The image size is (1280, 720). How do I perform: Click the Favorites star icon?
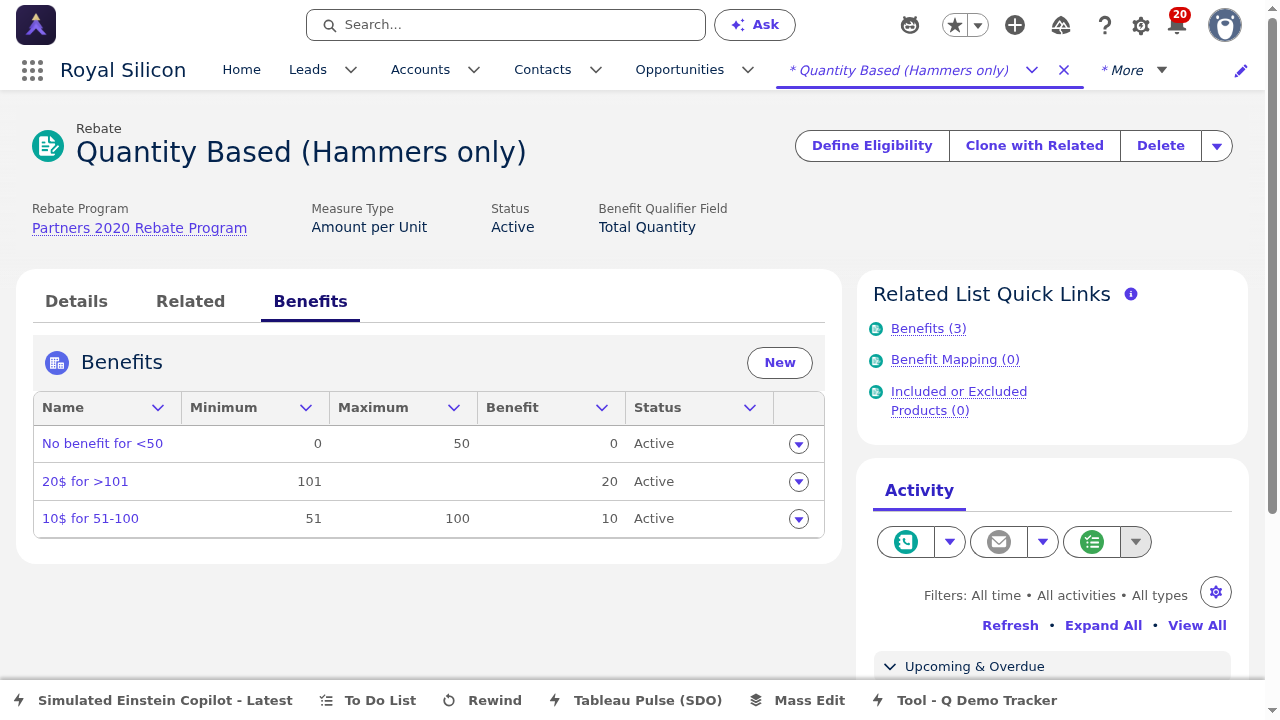tap(955, 25)
